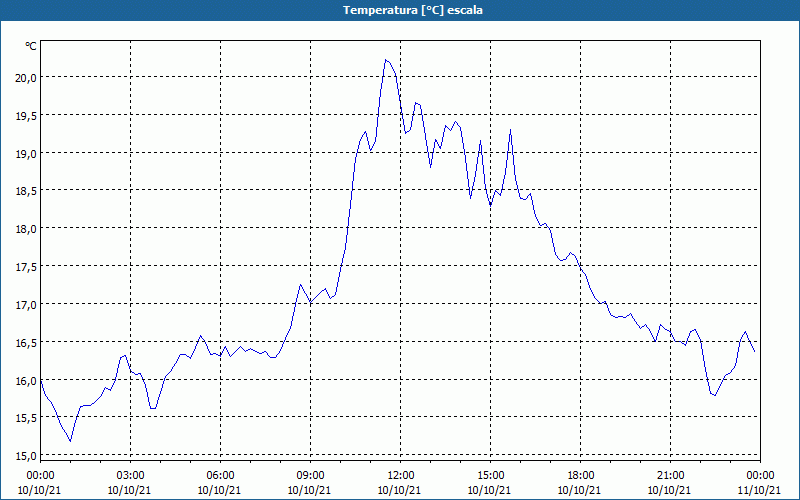Click the 18:00 time label
Image resolution: width=800 pixels, height=500 pixels.
(x=580, y=476)
